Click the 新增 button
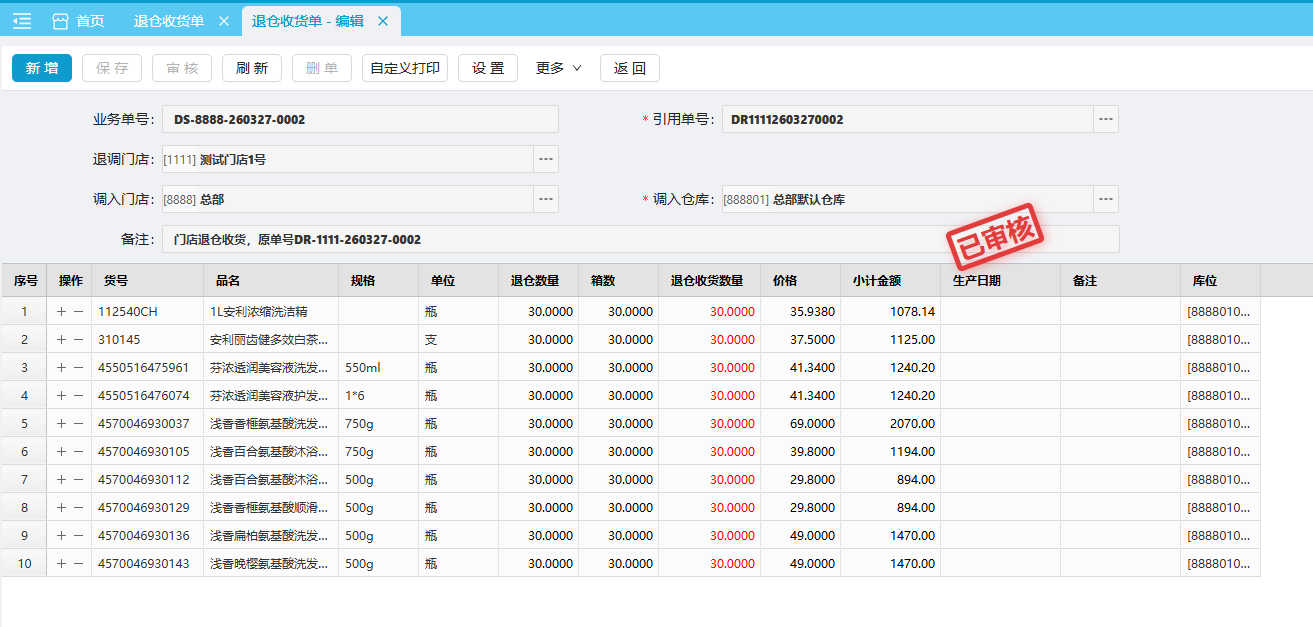This screenshot has height=627, width=1313. (x=42, y=68)
